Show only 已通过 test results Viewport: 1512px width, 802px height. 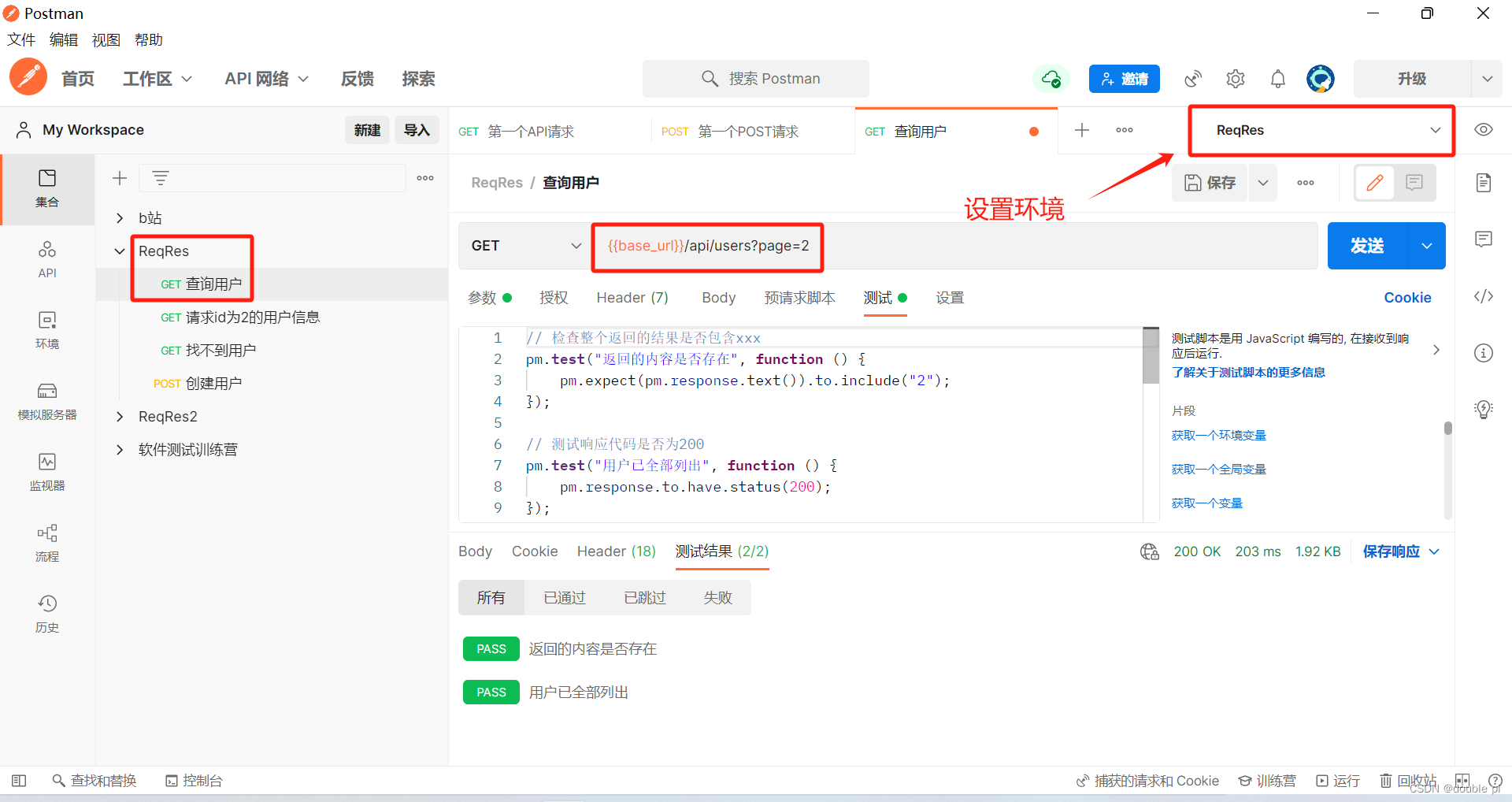(565, 598)
